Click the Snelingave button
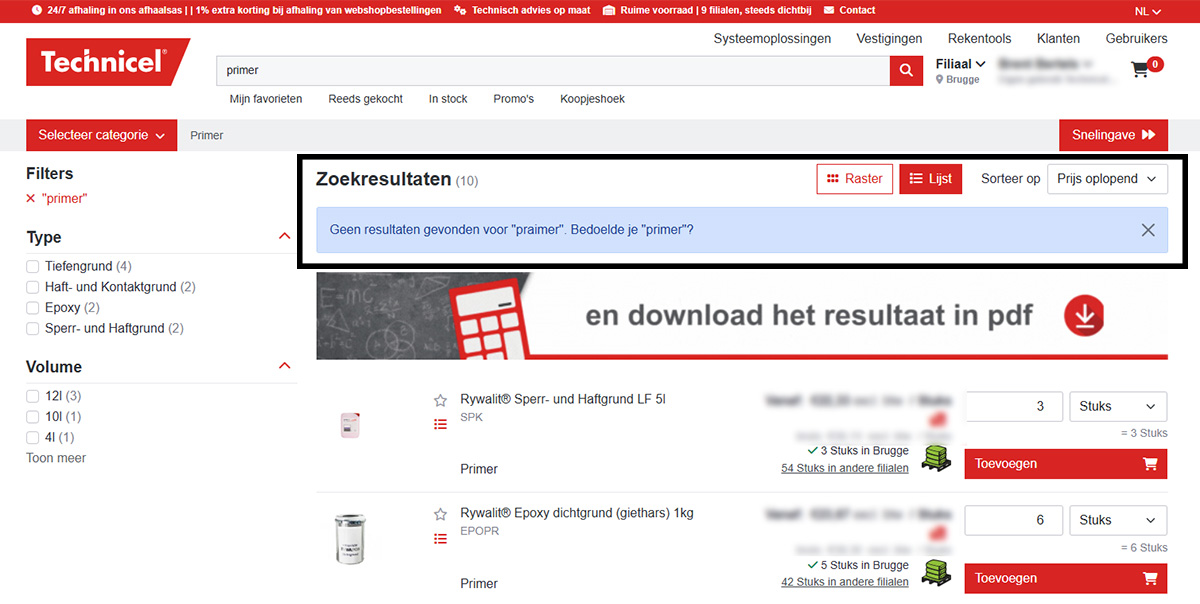Screen dimensions: 1200x604 pyautogui.click(x=1113, y=135)
